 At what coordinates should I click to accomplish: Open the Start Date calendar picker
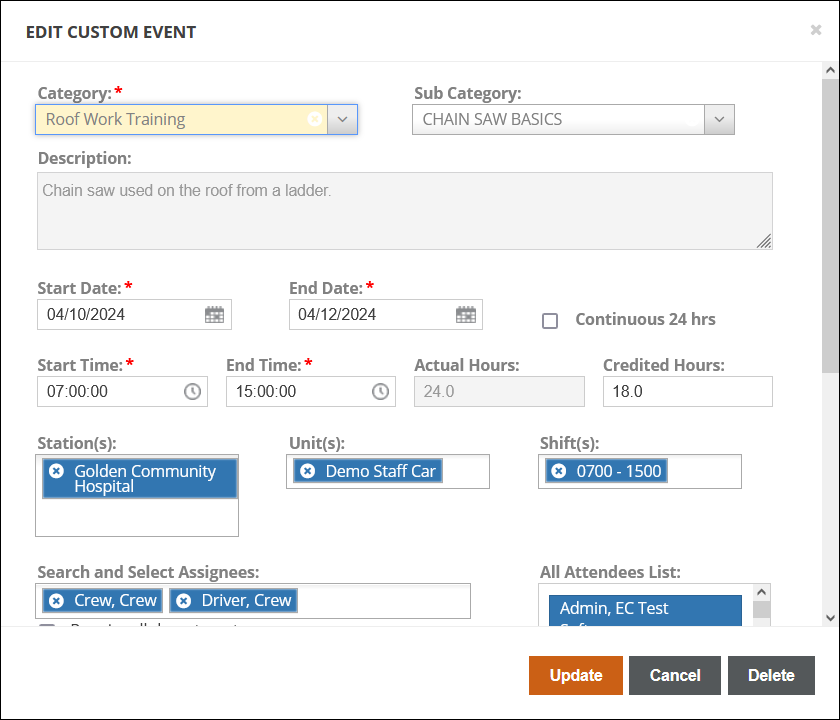pyautogui.click(x=215, y=314)
